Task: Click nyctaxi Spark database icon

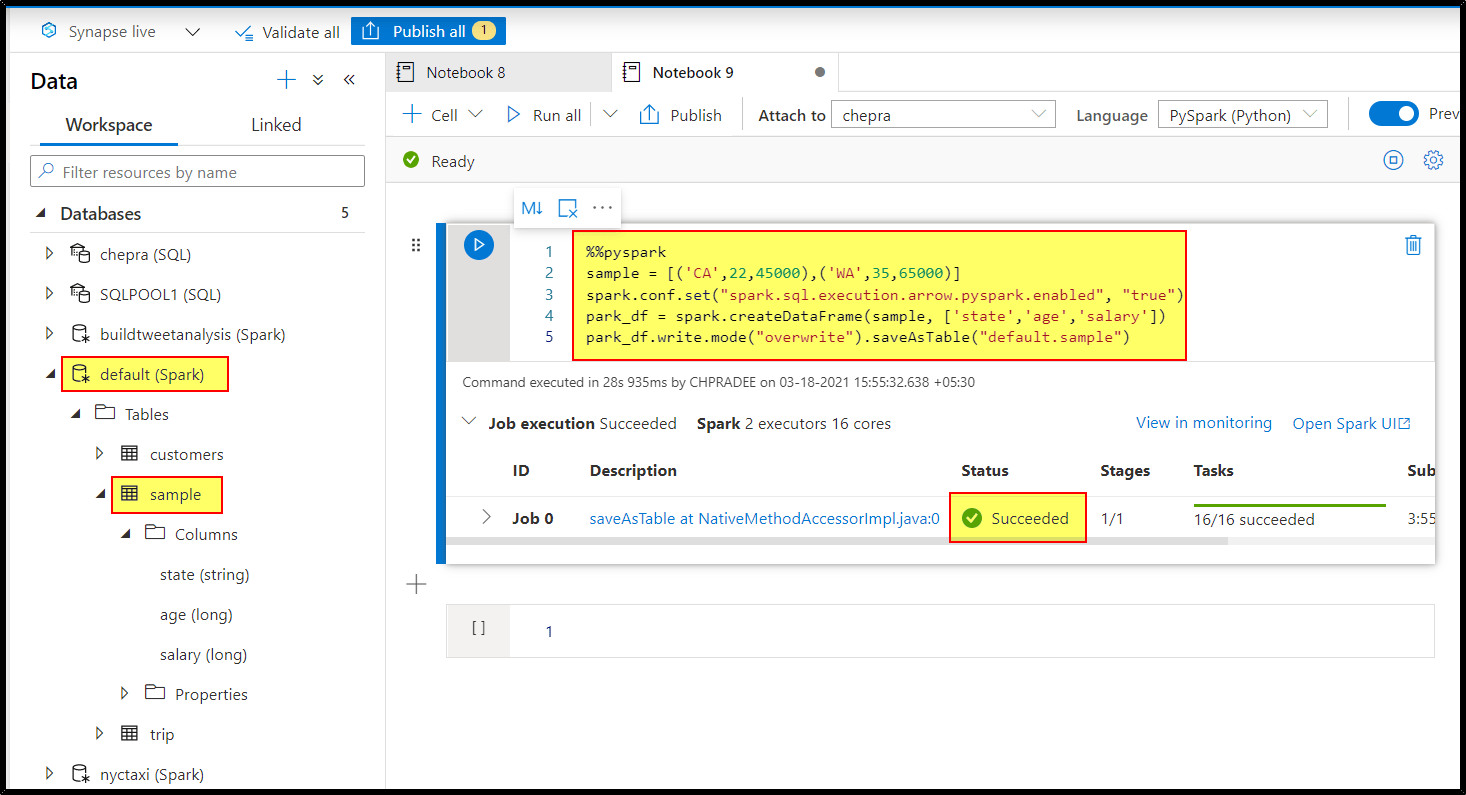Action: point(80,773)
